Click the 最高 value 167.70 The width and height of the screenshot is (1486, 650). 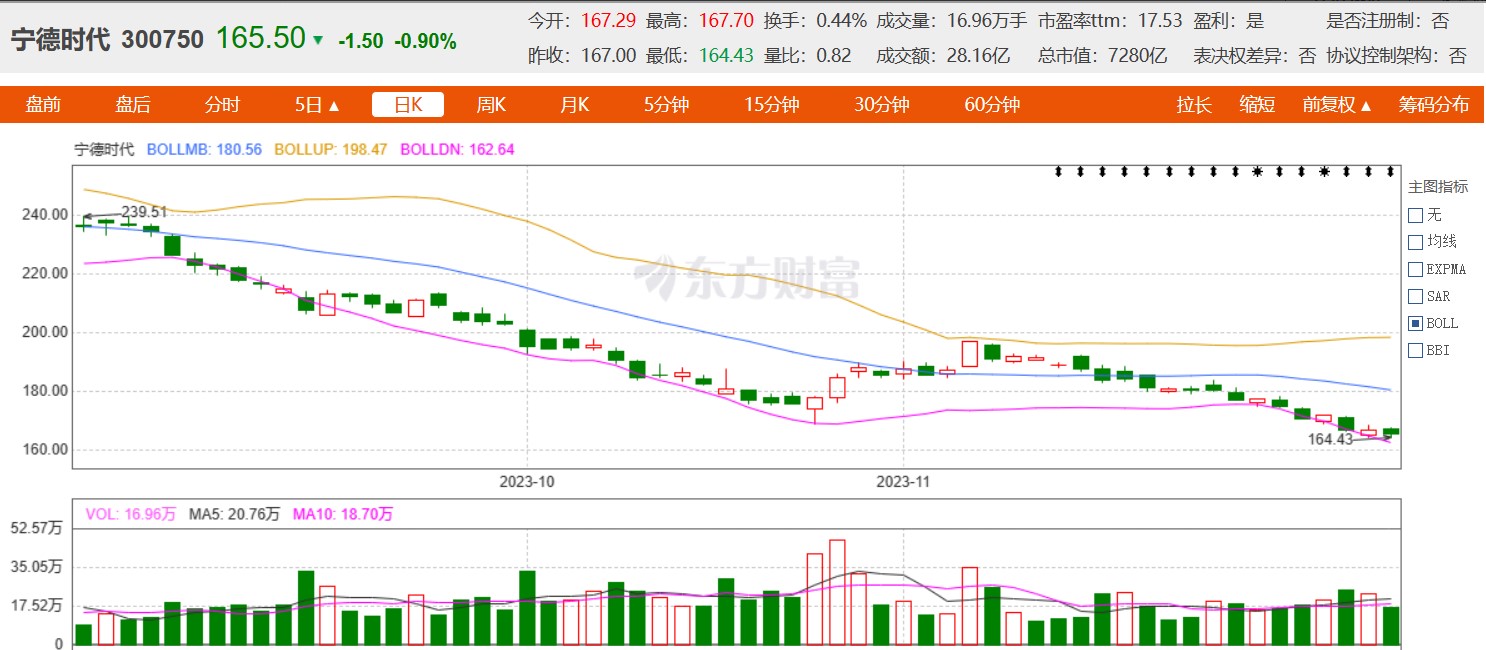point(726,20)
